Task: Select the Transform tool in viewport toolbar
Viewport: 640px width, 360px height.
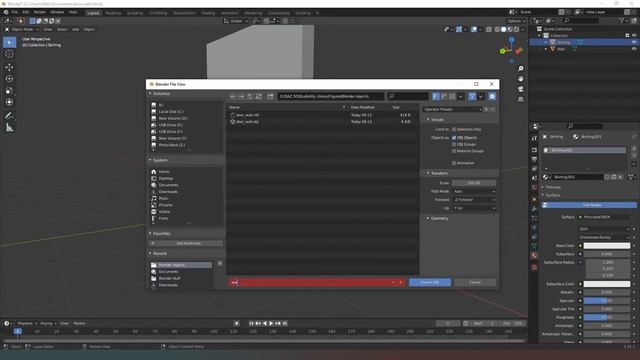Action: point(9,102)
